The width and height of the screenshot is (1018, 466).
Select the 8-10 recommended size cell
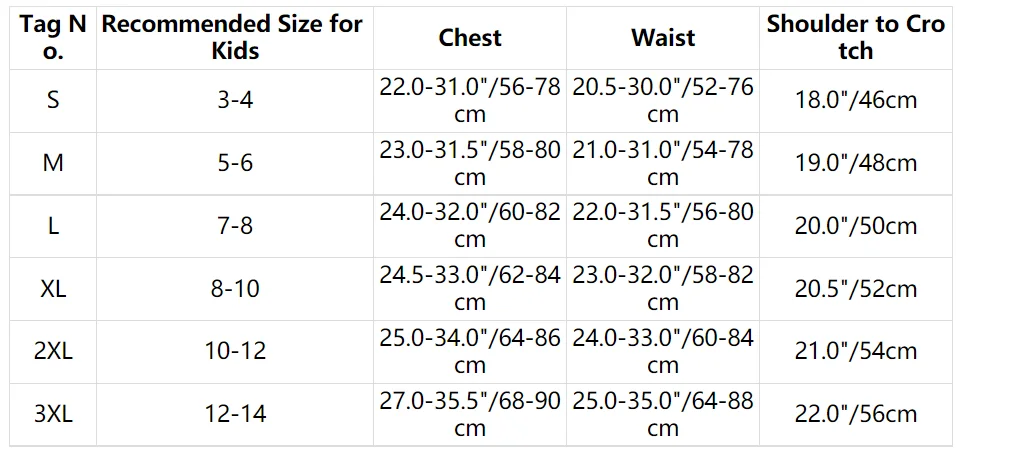click(235, 289)
